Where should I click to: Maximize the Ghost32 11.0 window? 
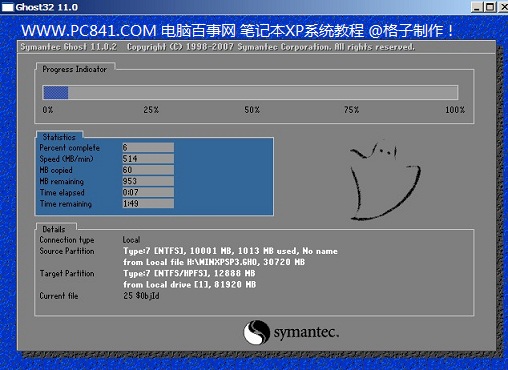pos(490,7)
